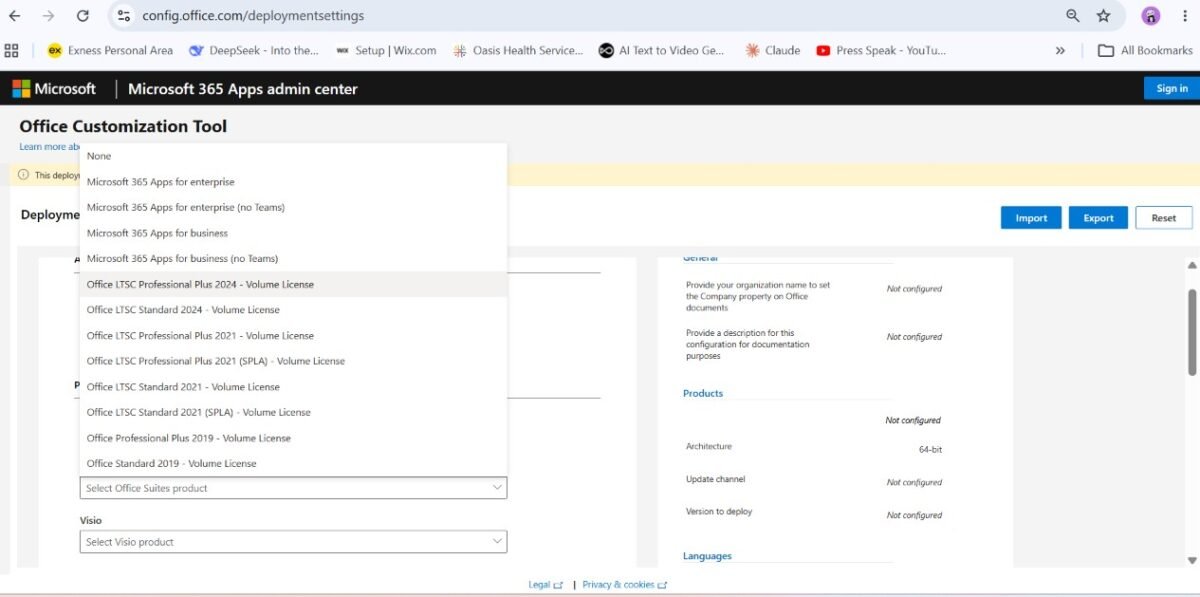Choose None from the product list
Viewport: 1200px width, 597px height.
pyautogui.click(x=293, y=156)
